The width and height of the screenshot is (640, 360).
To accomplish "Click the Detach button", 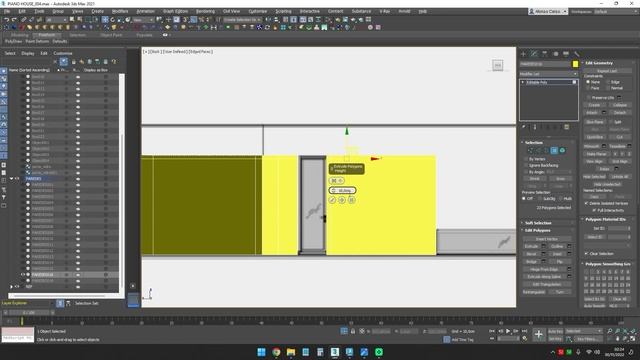I will pos(620,113).
